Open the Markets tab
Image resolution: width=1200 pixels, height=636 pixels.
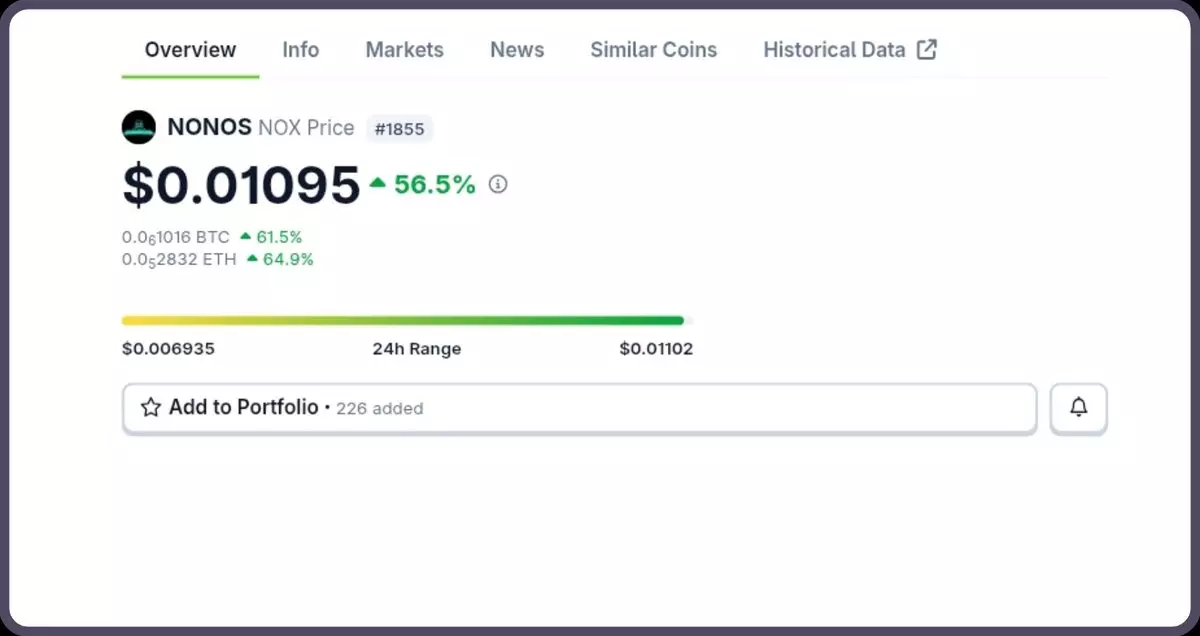[404, 50]
